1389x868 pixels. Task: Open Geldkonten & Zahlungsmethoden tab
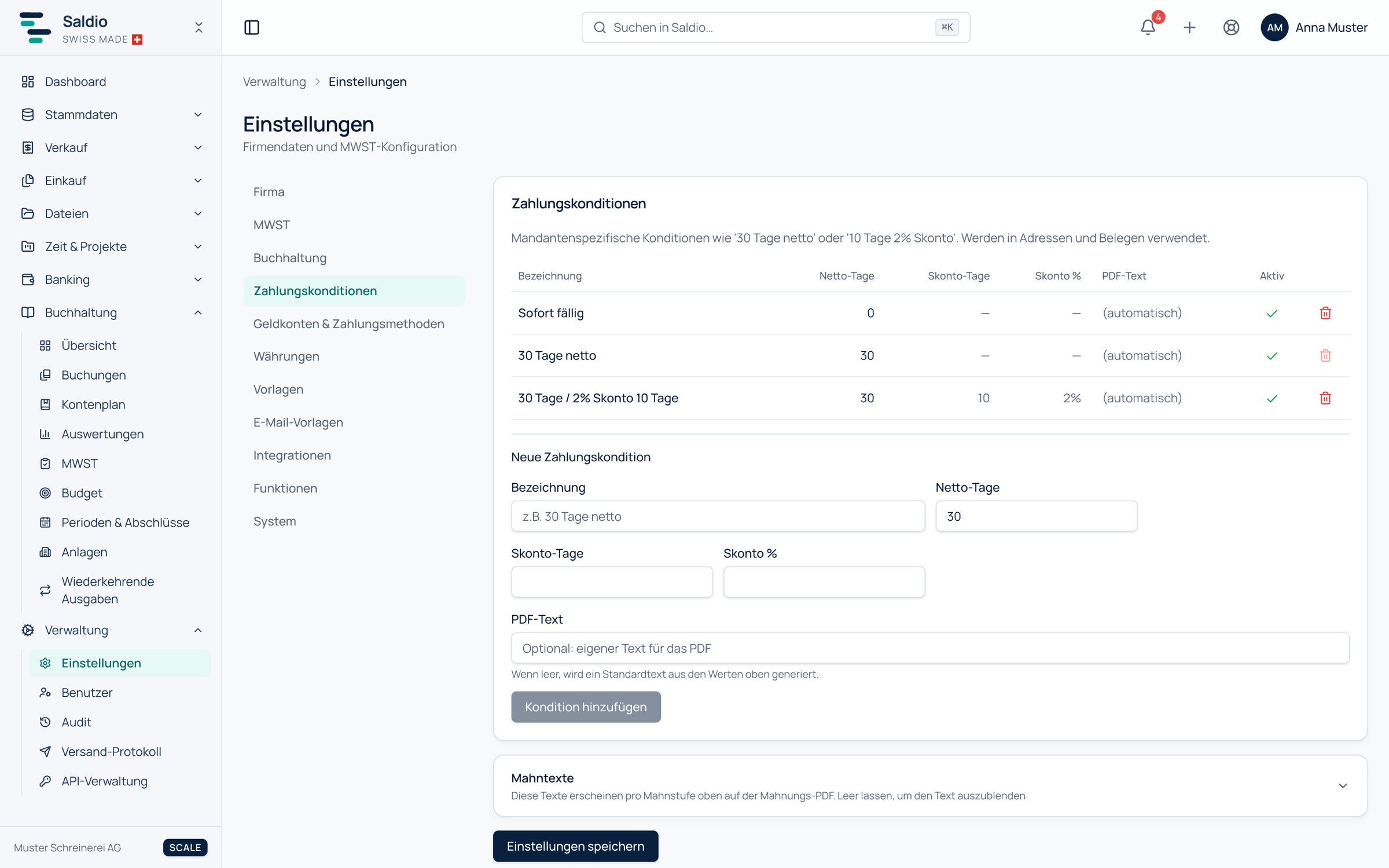pos(354,323)
